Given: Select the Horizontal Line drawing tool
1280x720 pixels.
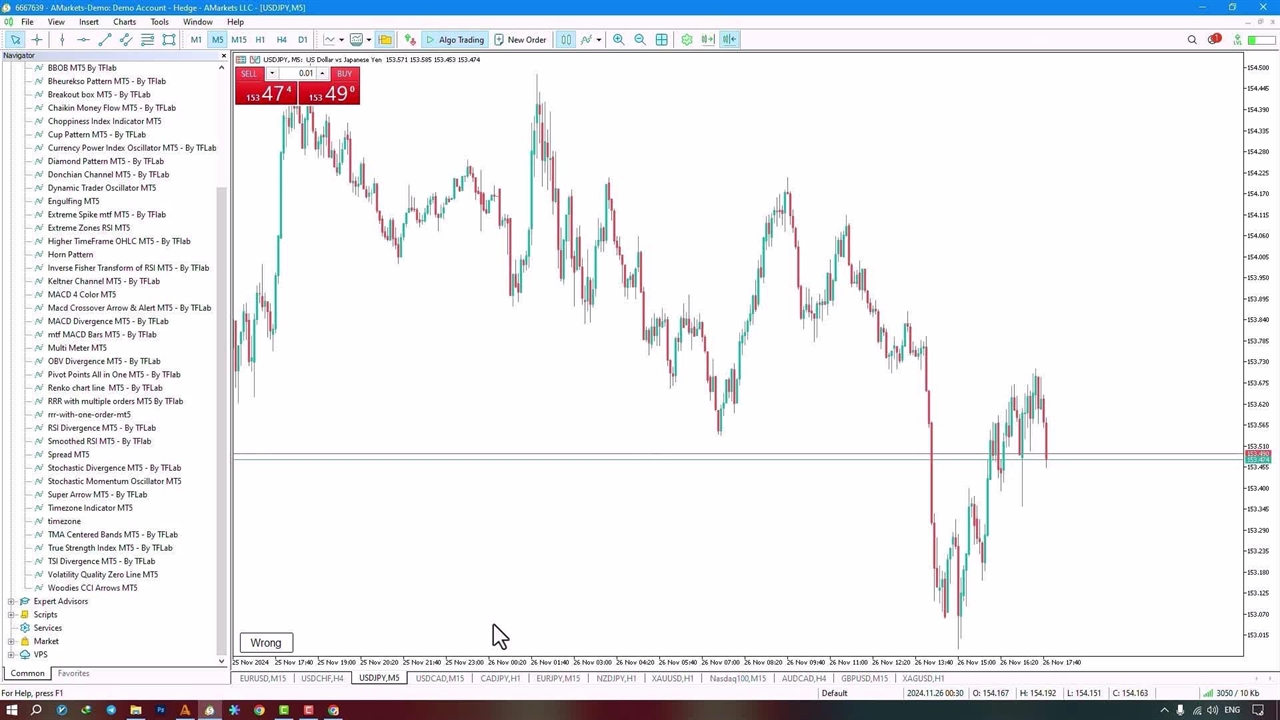Looking at the screenshot, I should tap(83, 40).
